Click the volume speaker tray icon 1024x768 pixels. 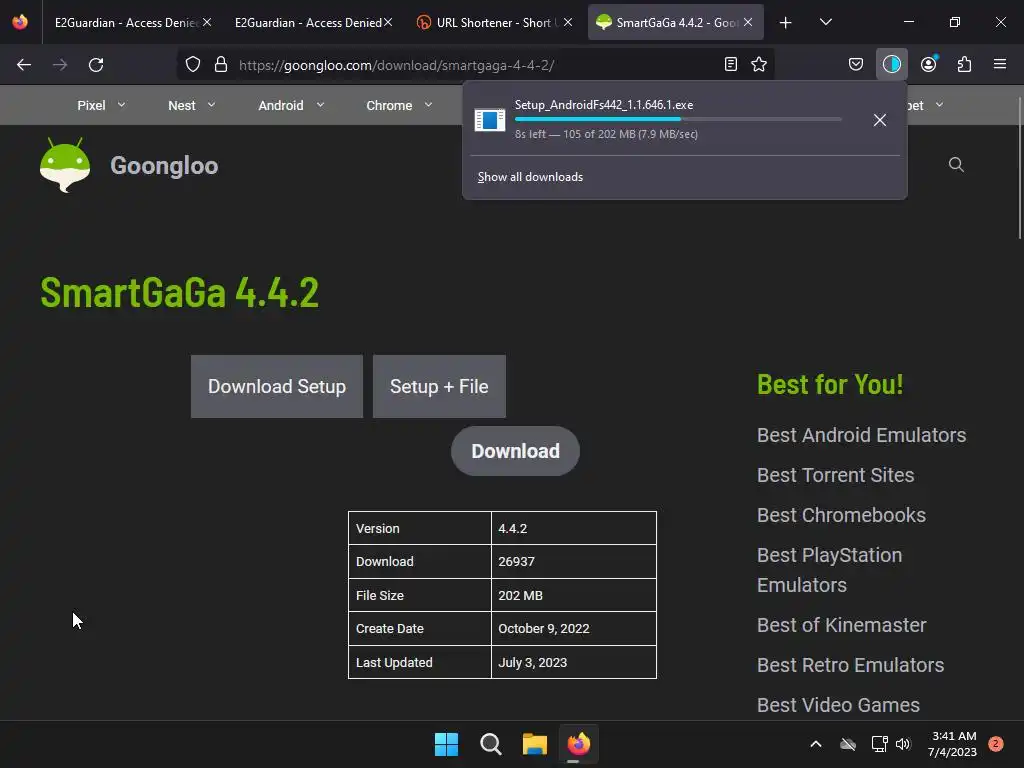(903, 744)
